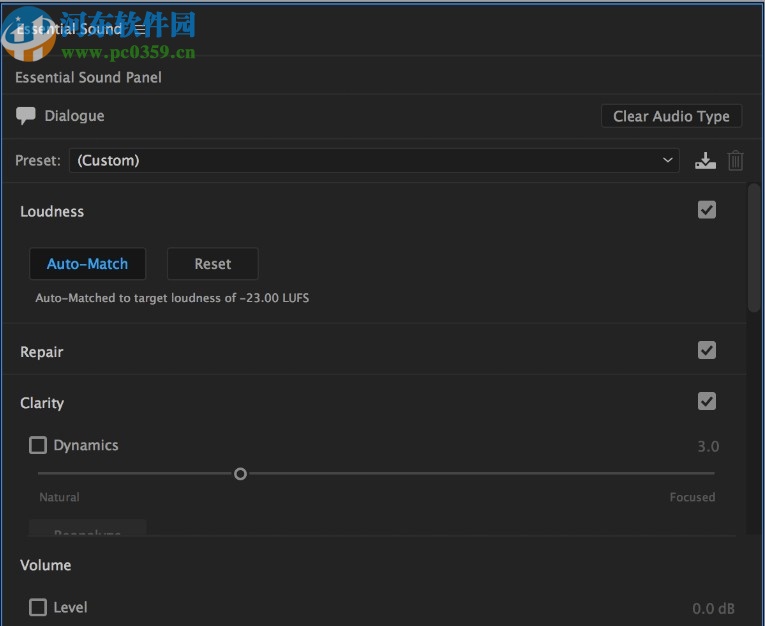Toggle the Clarity section checkbox
765x626 pixels.
(706, 402)
